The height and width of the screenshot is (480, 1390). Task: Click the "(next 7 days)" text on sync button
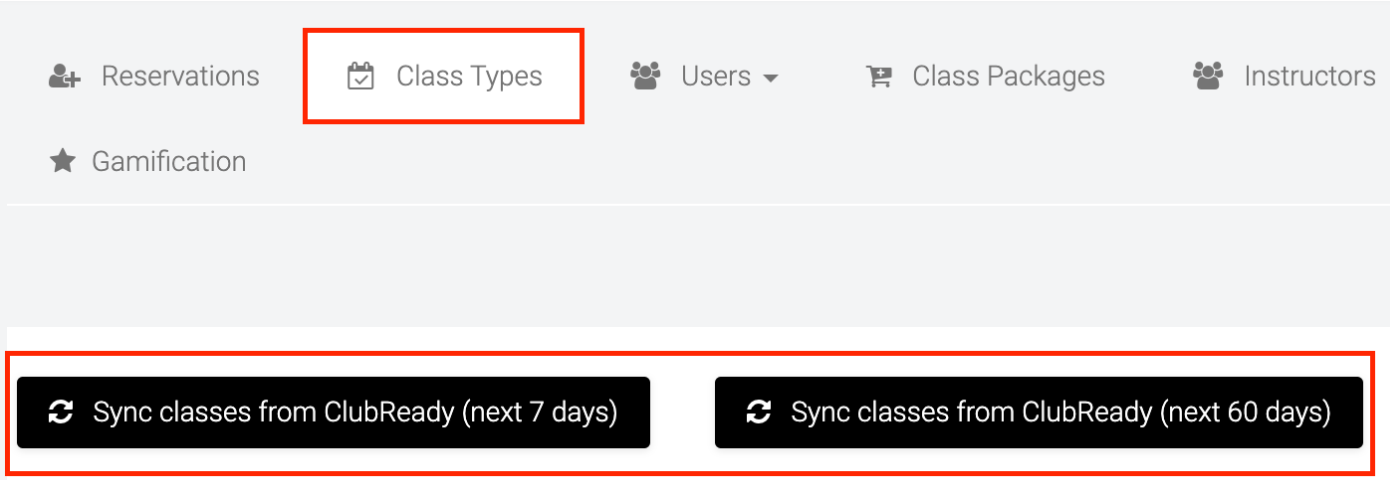[539, 412]
